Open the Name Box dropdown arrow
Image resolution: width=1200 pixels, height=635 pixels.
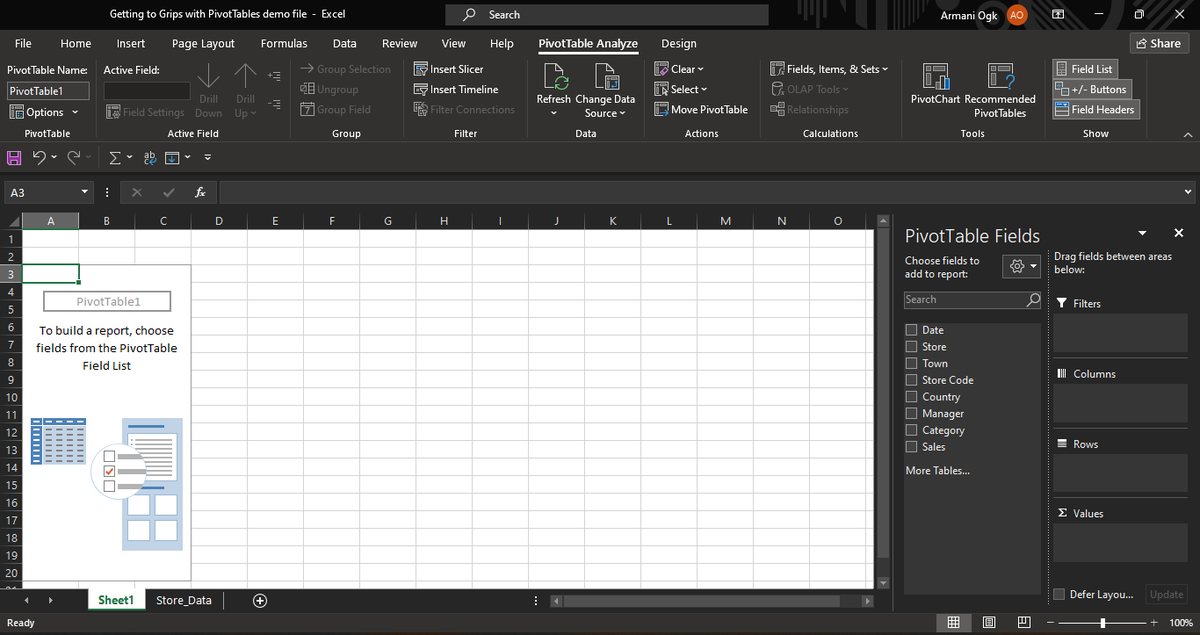(85, 191)
